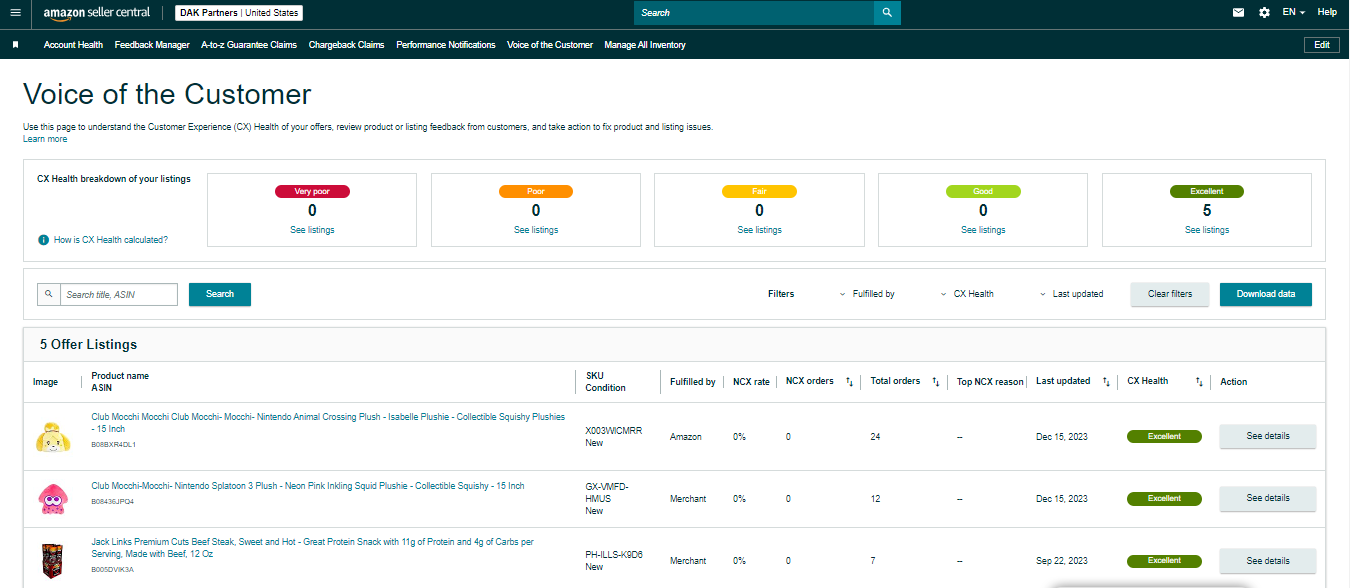Click the magnifier icon in title search box
The height and width of the screenshot is (588, 1350).
(48, 294)
